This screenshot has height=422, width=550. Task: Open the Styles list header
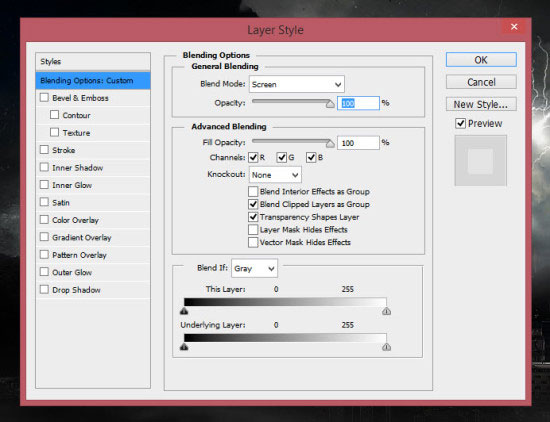93,61
